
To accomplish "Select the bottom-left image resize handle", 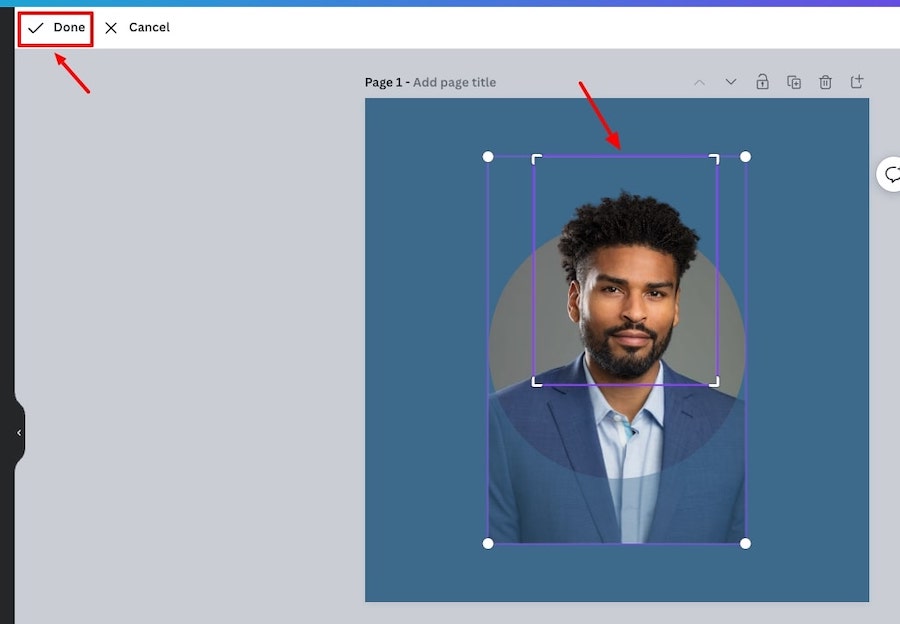I will click(x=488, y=544).
